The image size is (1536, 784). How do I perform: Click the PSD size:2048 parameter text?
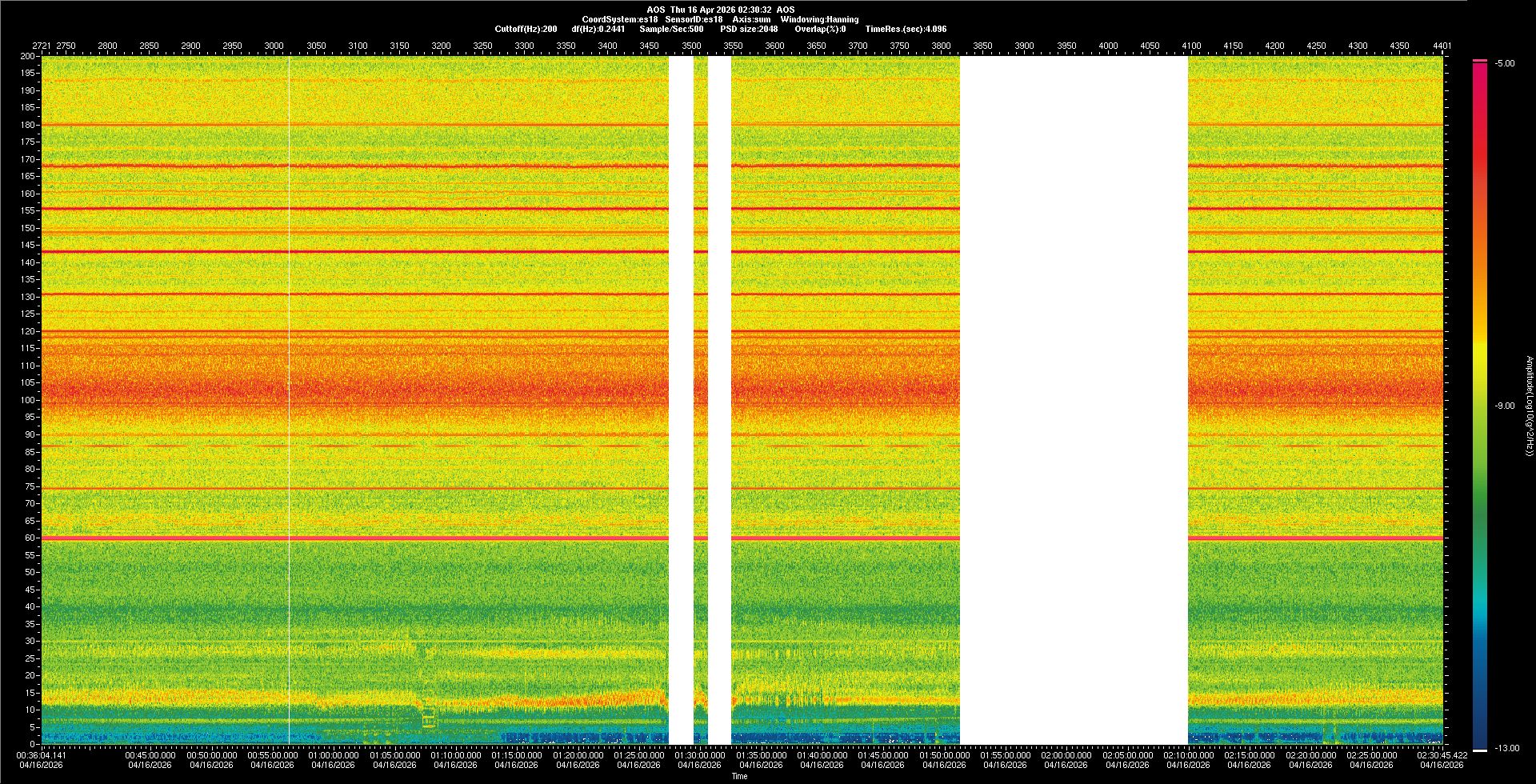tap(749, 30)
